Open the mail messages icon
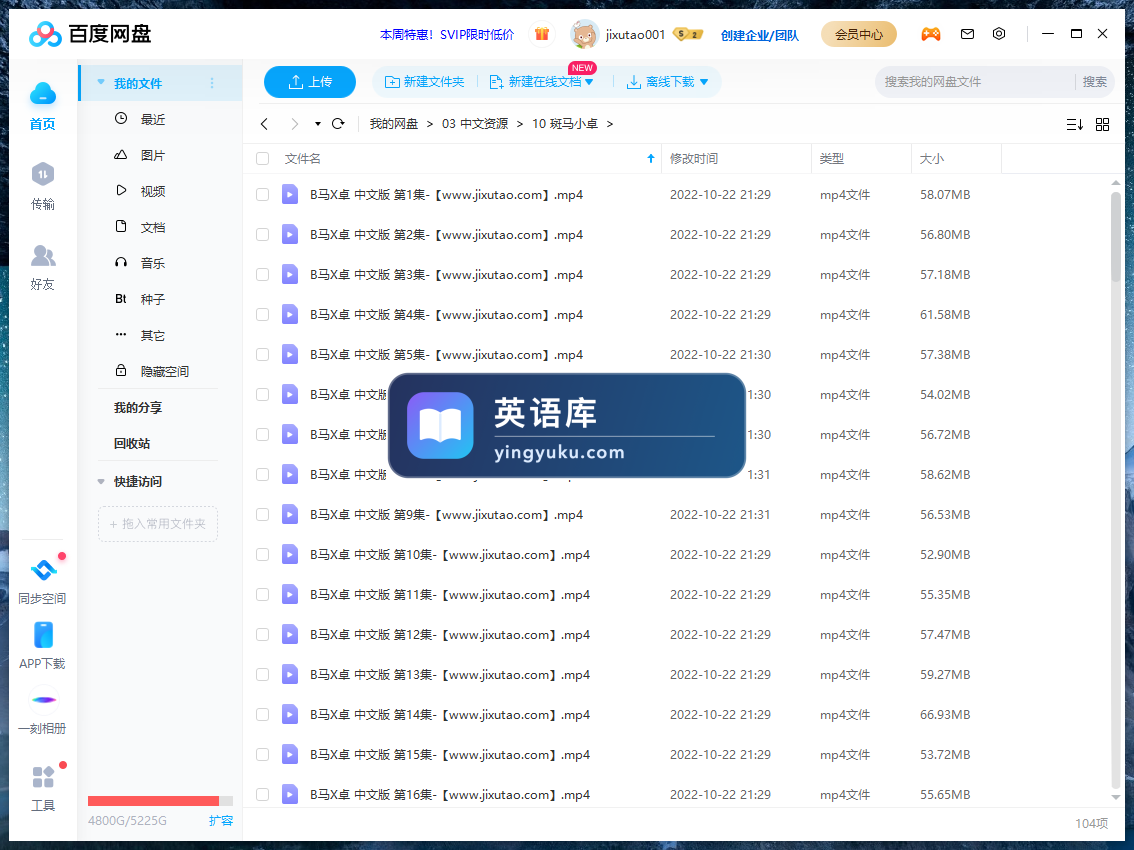Viewport: 1134px width, 850px height. click(967, 34)
